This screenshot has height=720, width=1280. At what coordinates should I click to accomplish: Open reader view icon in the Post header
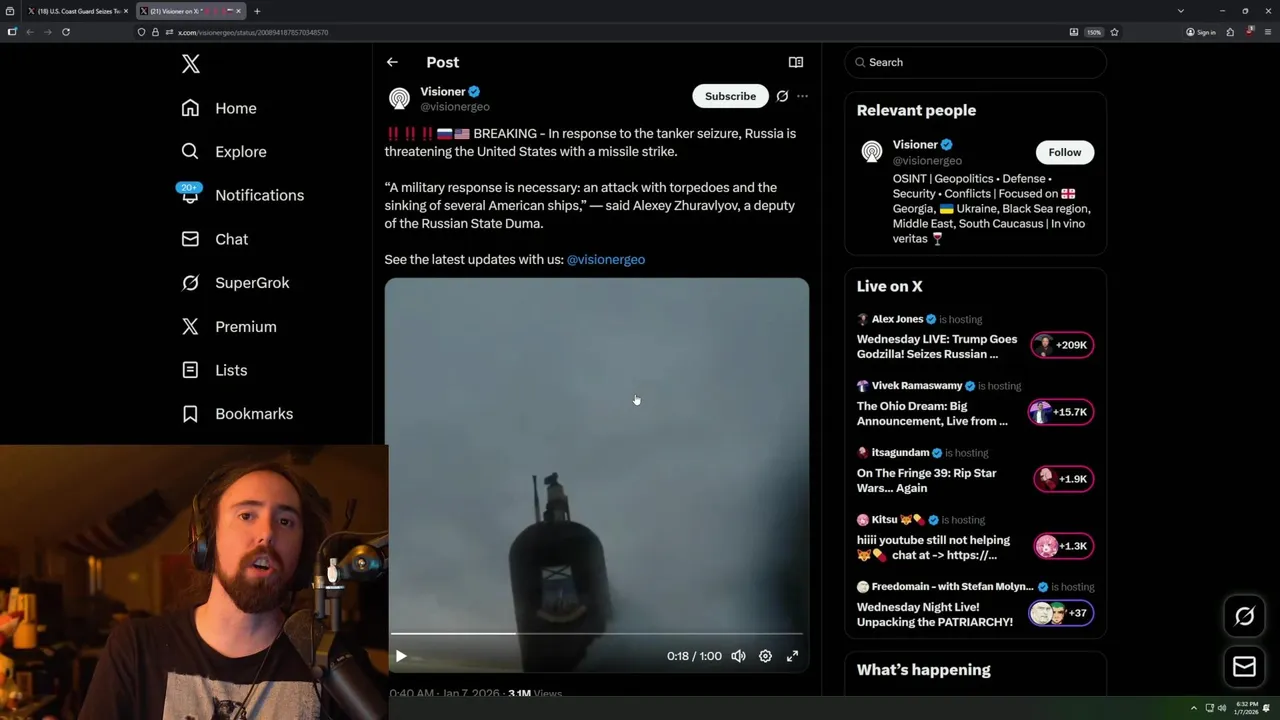(796, 62)
